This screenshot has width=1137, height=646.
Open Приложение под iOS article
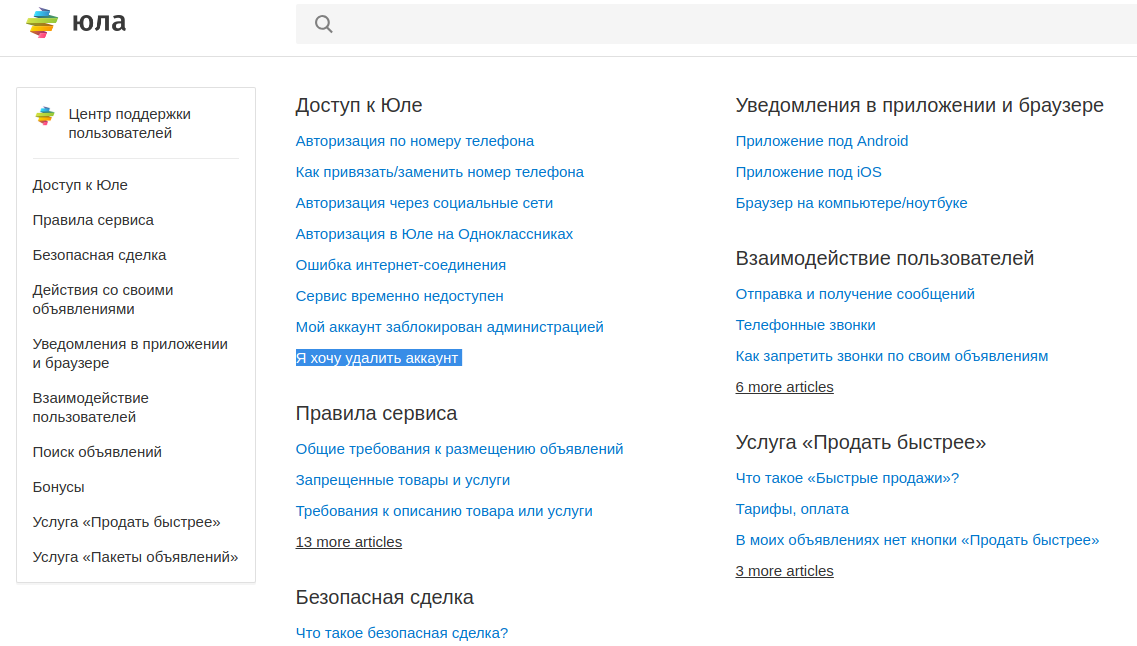(x=809, y=172)
